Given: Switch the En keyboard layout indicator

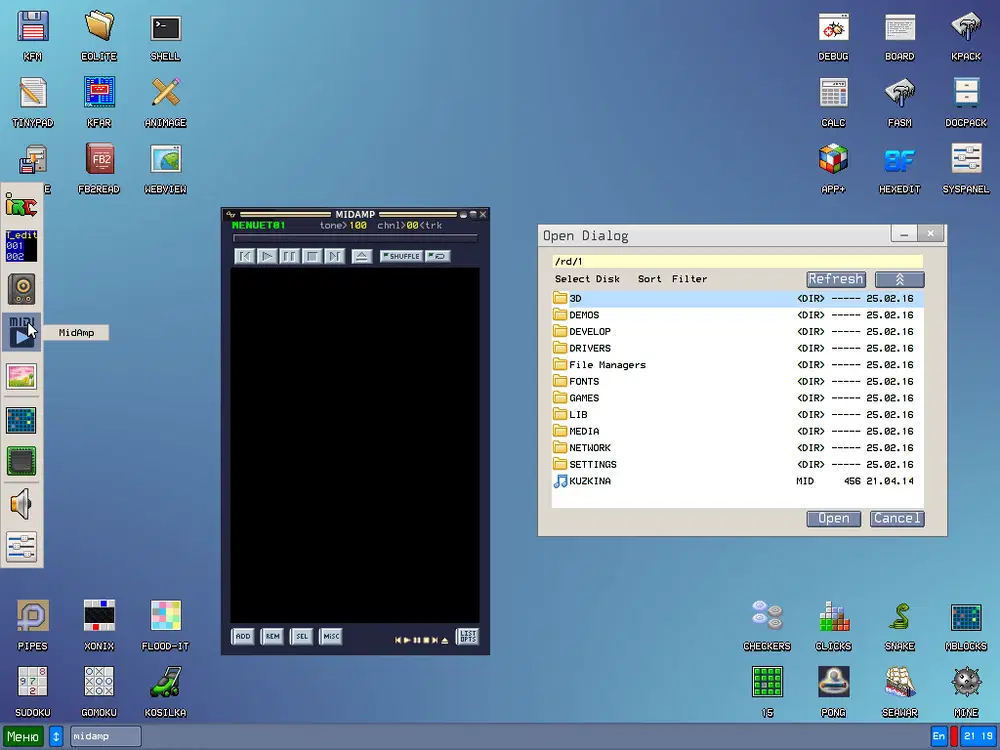Looking at the screenshot, I should point(938,736).
